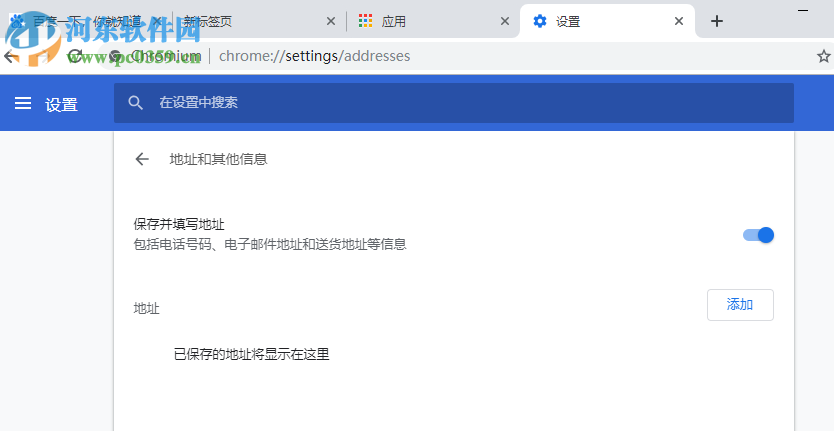Screen dimensions: 834x431
Task: Click the search magnifier icon in settings
Action: pyautogui.click(x=136, y=103)
